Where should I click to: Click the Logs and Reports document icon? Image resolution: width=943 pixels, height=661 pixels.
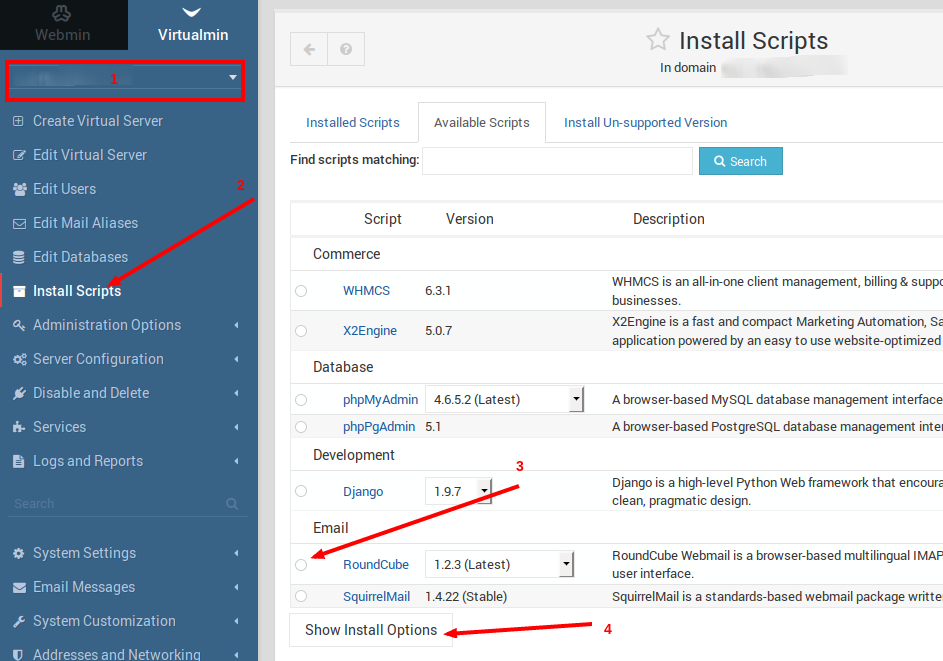19,461
